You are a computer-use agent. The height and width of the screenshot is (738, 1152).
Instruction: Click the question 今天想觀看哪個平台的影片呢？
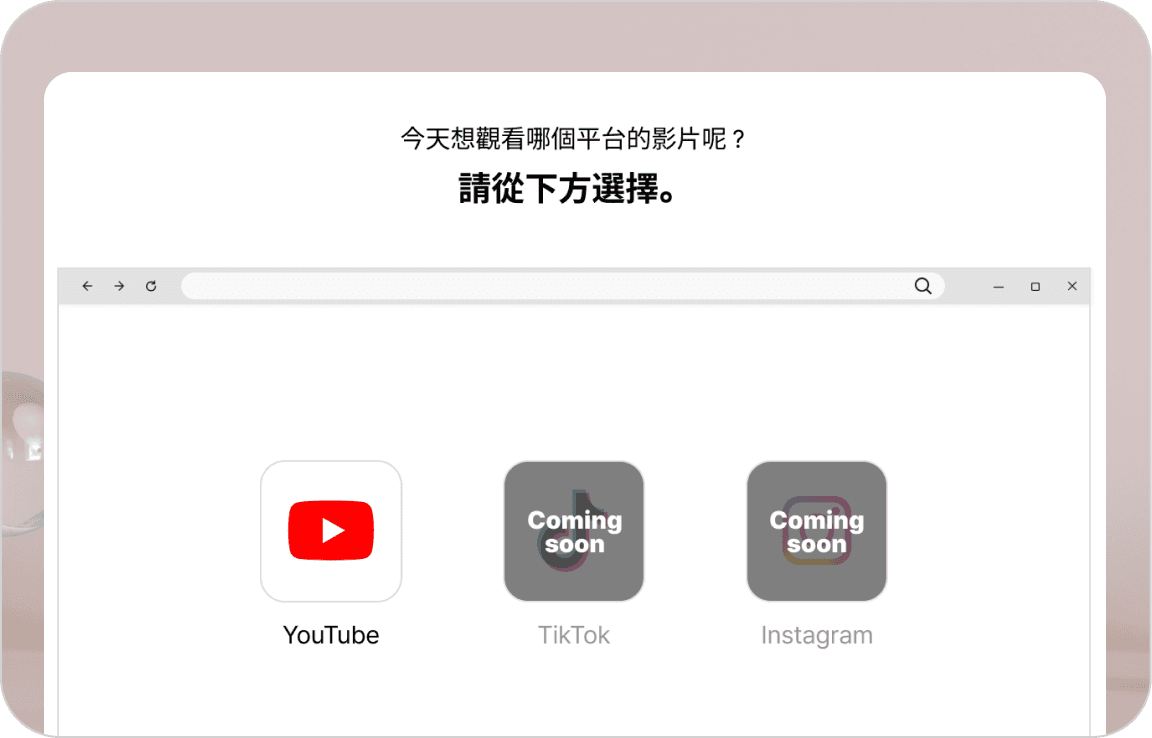click(x=574, y=138)
